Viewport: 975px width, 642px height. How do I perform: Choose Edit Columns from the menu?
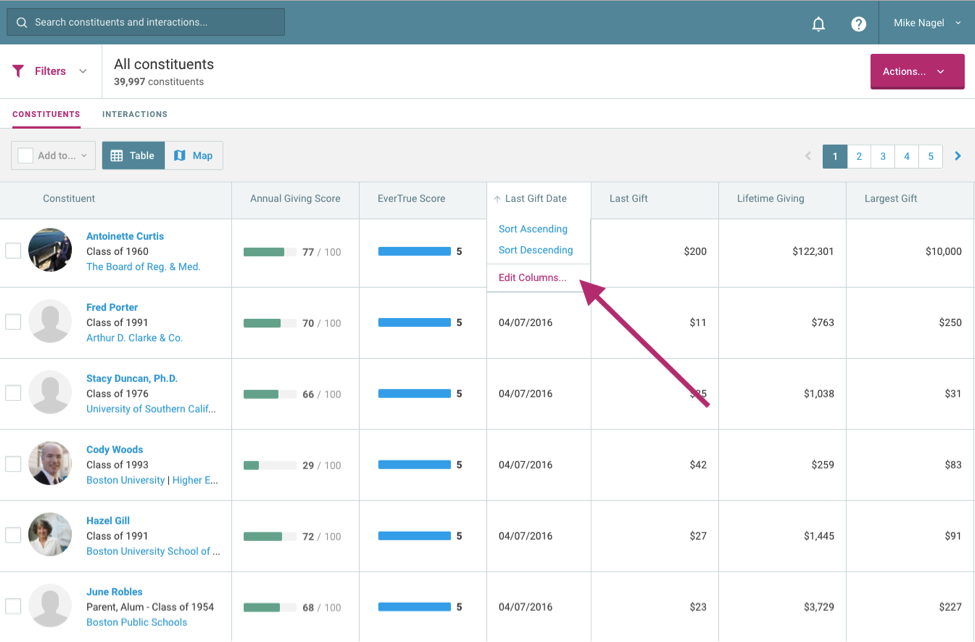(x=532, y=278)
